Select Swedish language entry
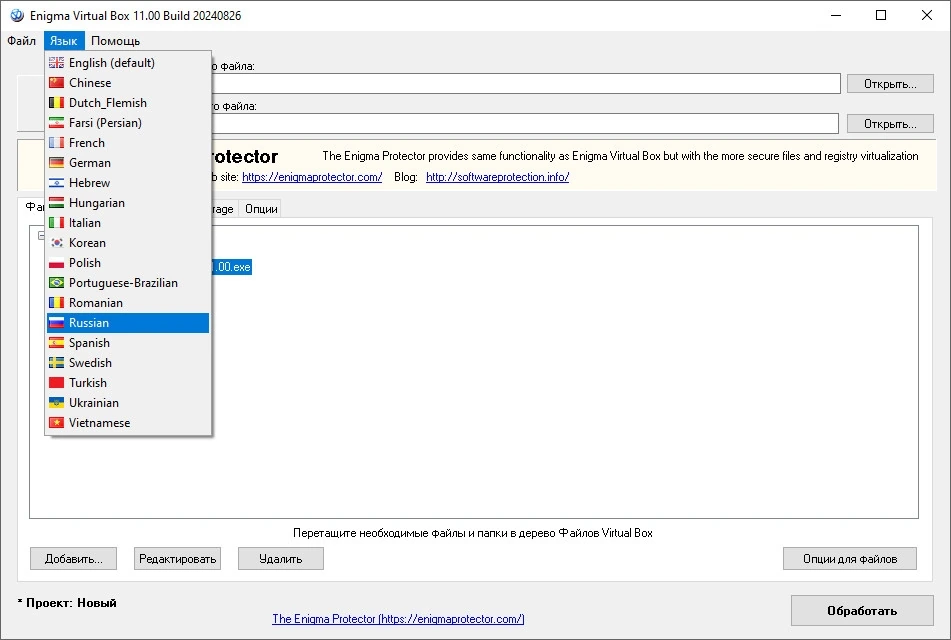Viewport: 951px width, 640px height. [128, 363]
